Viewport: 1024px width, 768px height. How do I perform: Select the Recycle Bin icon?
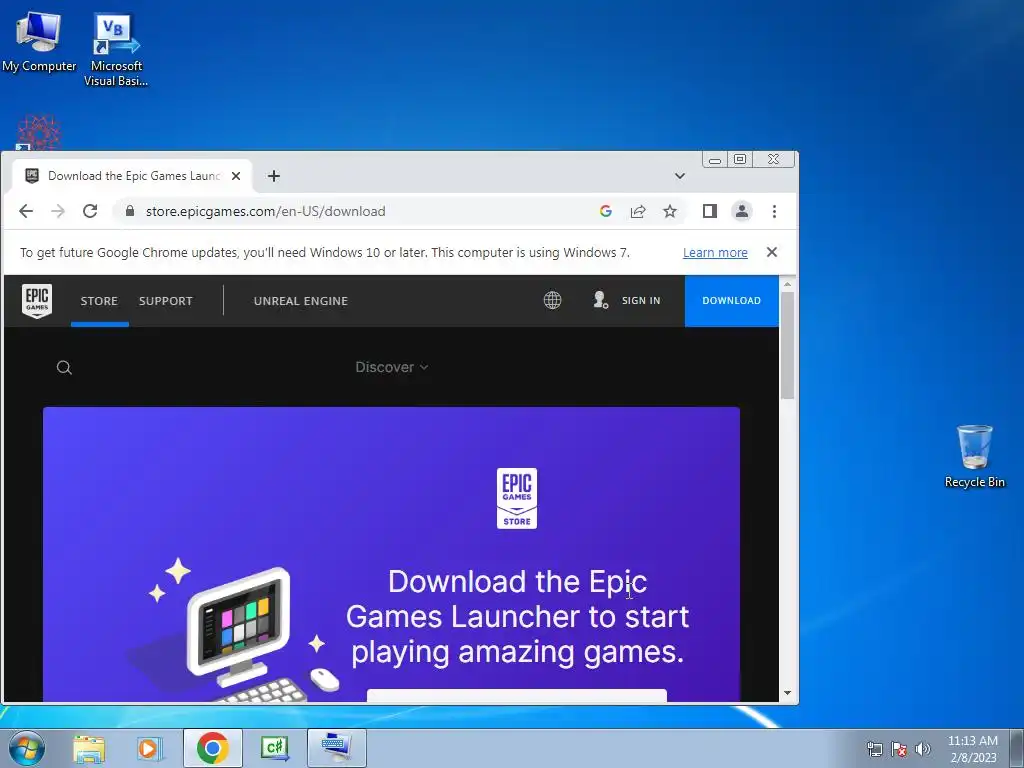point(974,456)
